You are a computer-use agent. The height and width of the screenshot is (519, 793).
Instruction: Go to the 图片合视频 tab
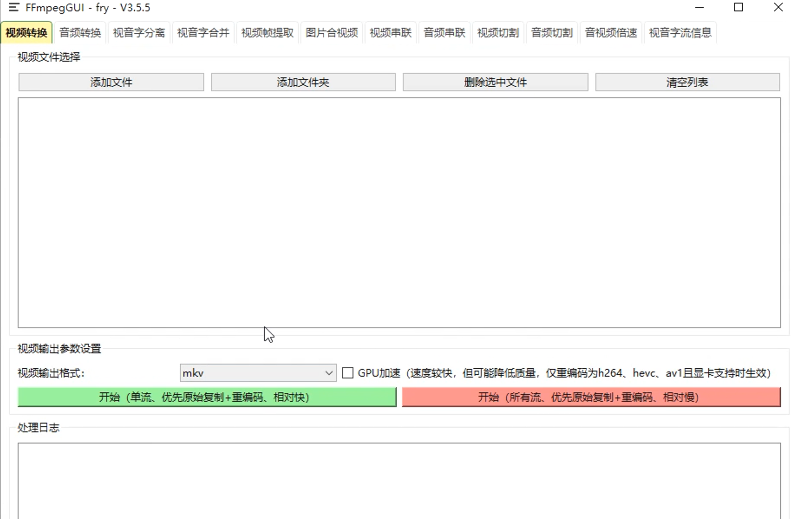click(x=332, y=33)
